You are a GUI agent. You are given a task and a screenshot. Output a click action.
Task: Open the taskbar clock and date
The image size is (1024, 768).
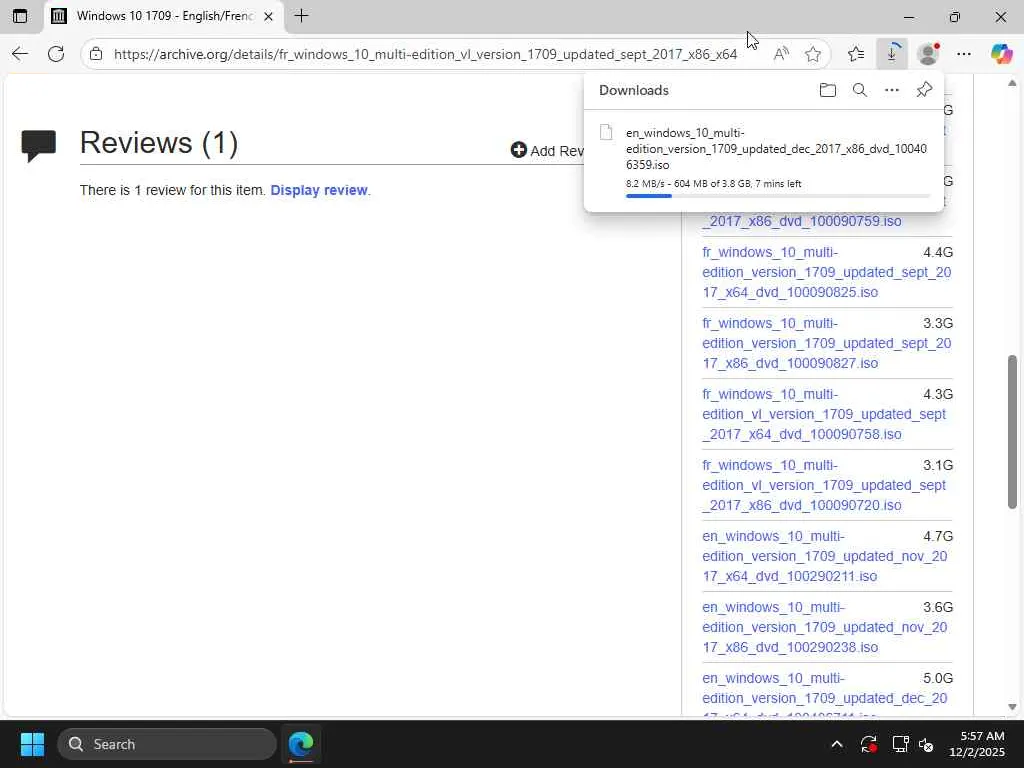coord(976,744)
